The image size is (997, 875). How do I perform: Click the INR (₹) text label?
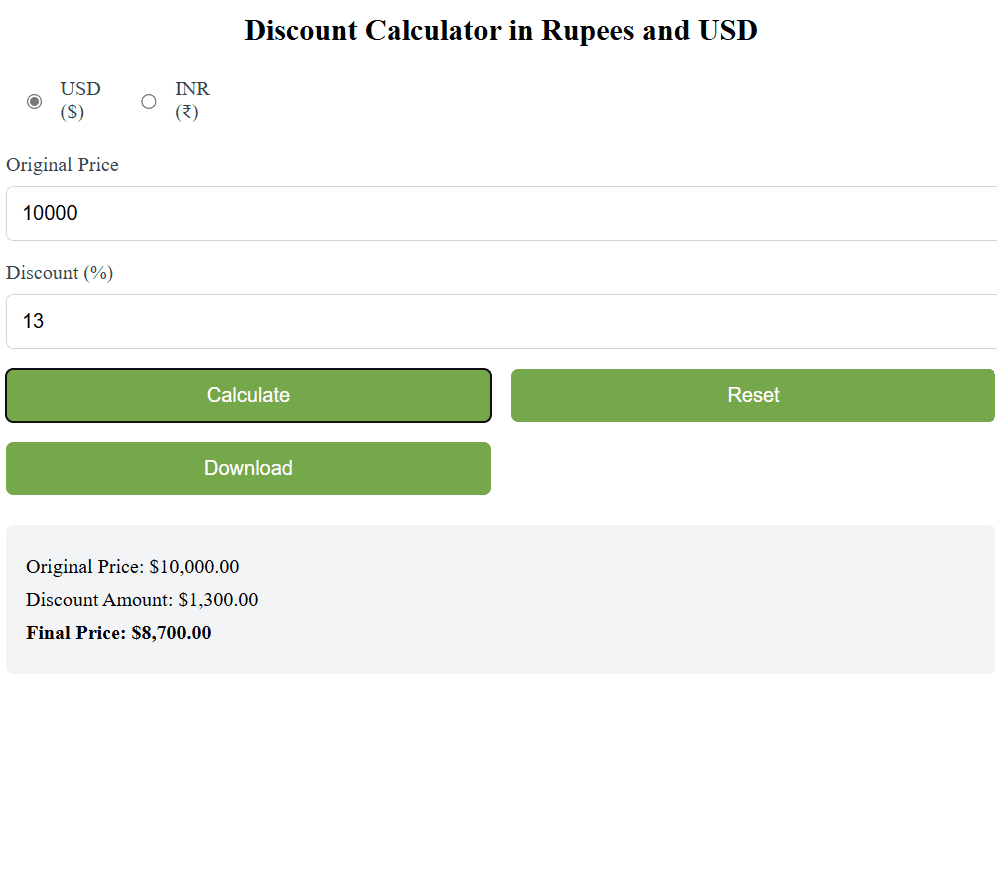(x=192, y=100)
